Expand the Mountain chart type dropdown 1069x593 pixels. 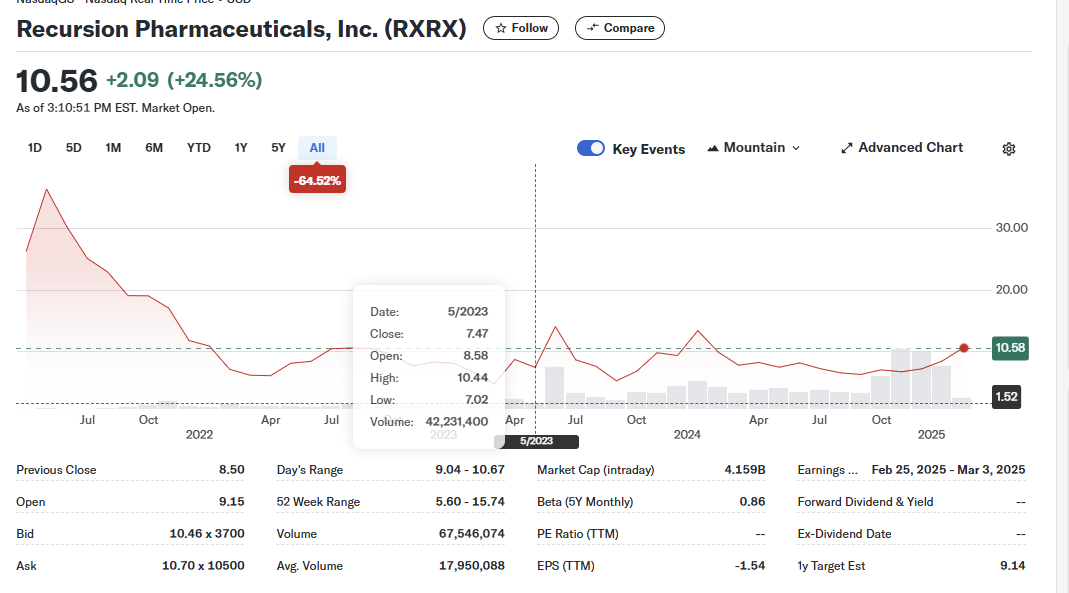click(x=753, y=148)
